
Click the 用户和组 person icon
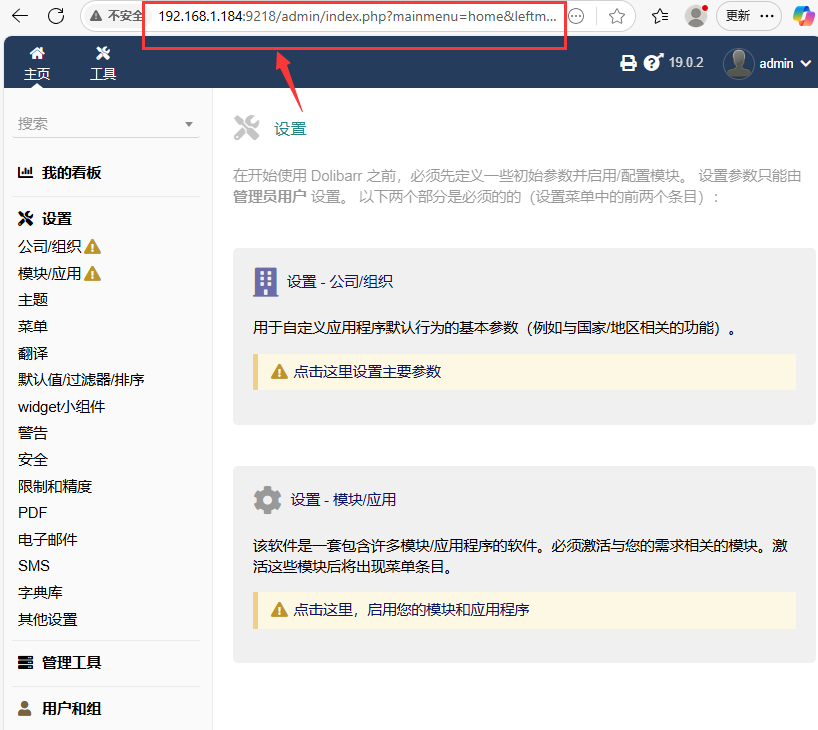[25, 709]
